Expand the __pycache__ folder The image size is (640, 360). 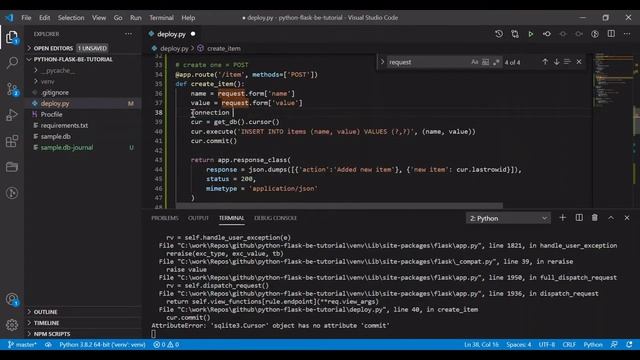click(58, 71)
